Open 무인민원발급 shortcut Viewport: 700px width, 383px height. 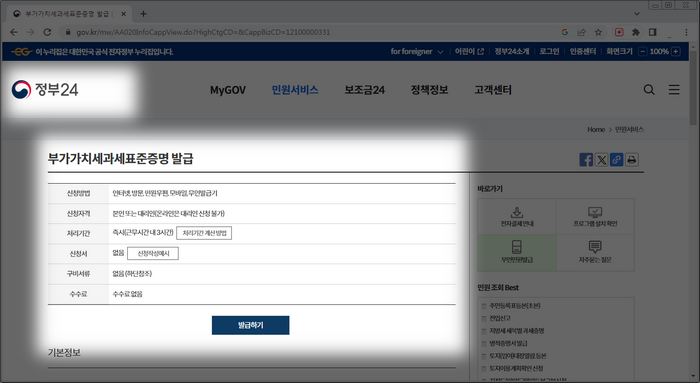click(x=517, y=253)
